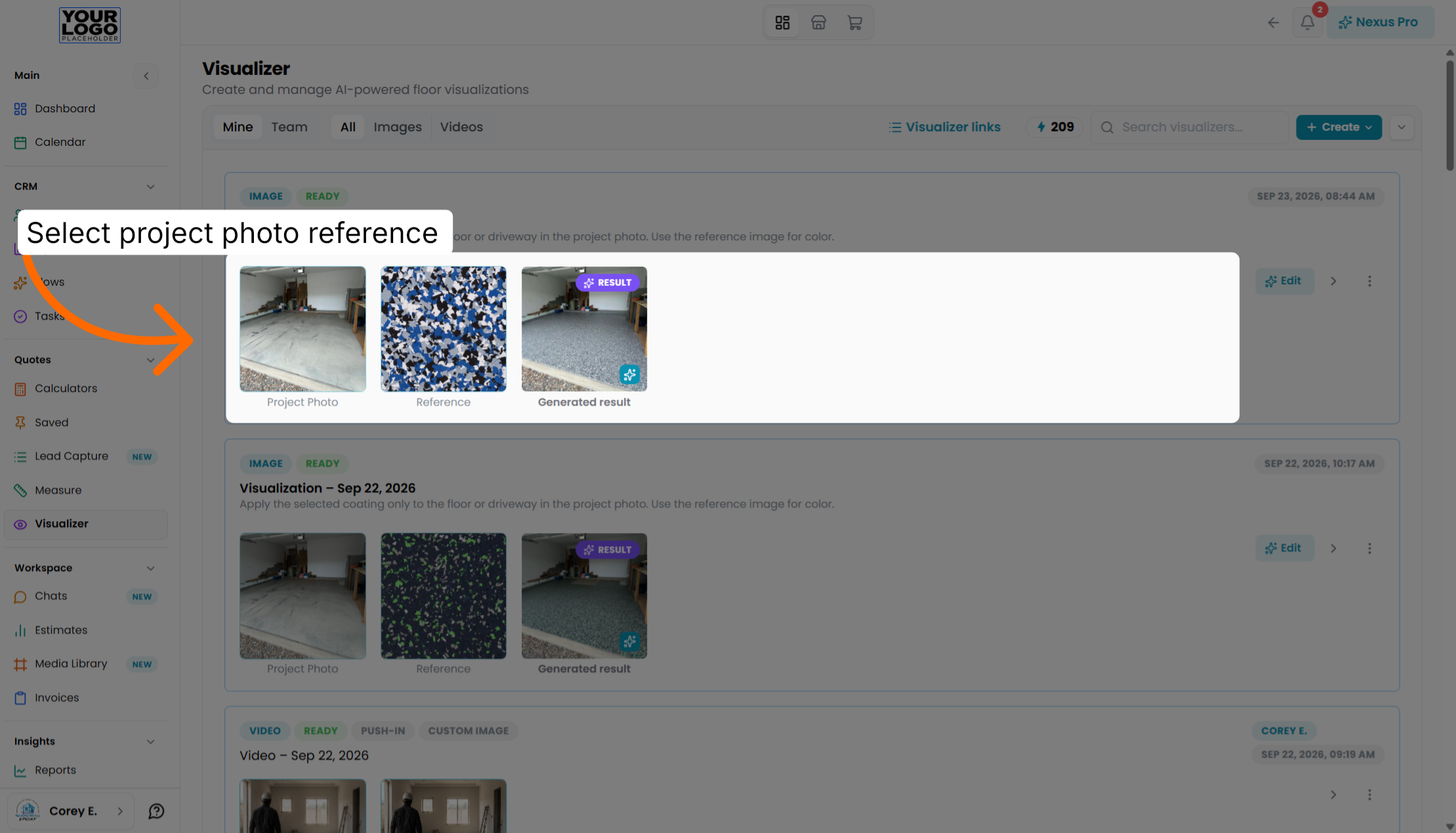Open the Corey E. profile menu

[x=71, y=811]
